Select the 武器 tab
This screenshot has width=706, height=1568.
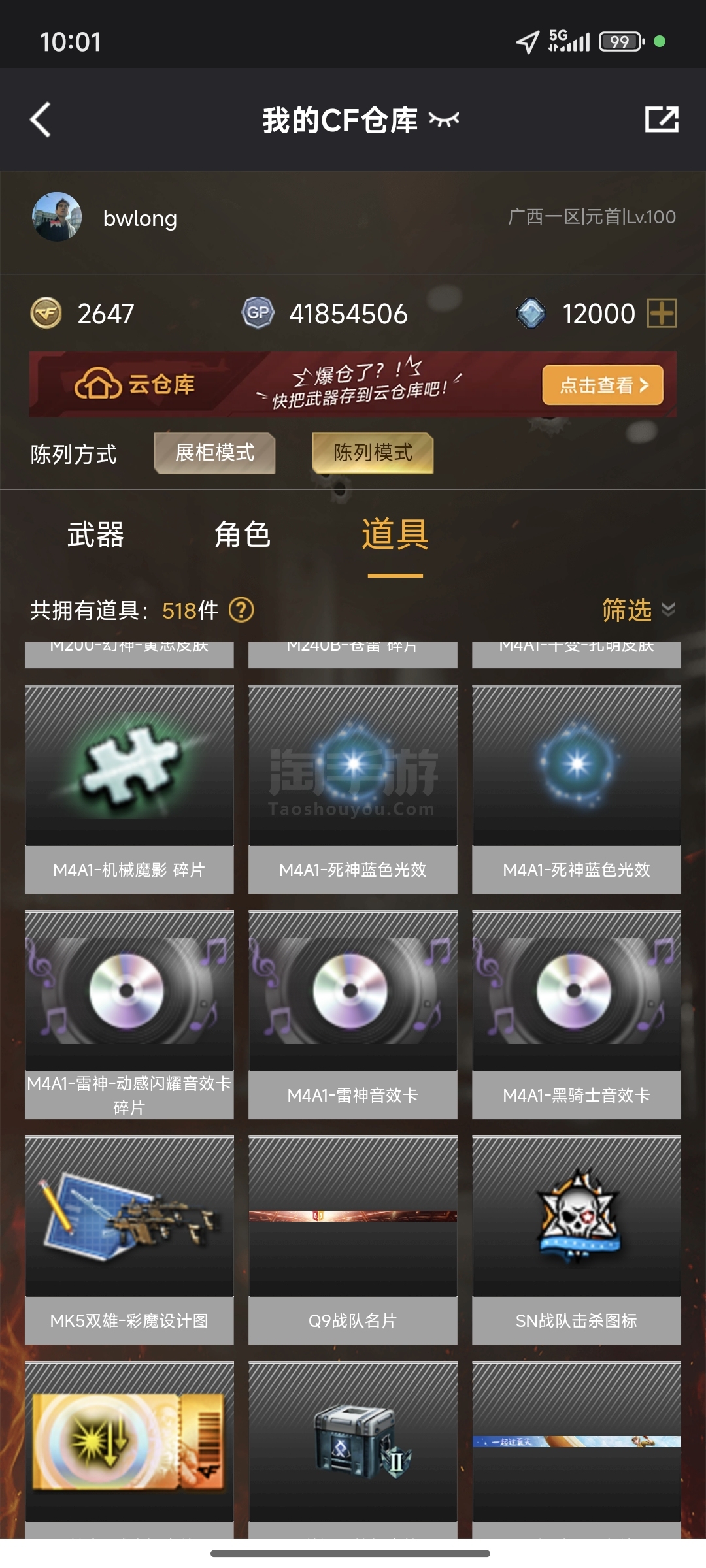coord(95,534)
